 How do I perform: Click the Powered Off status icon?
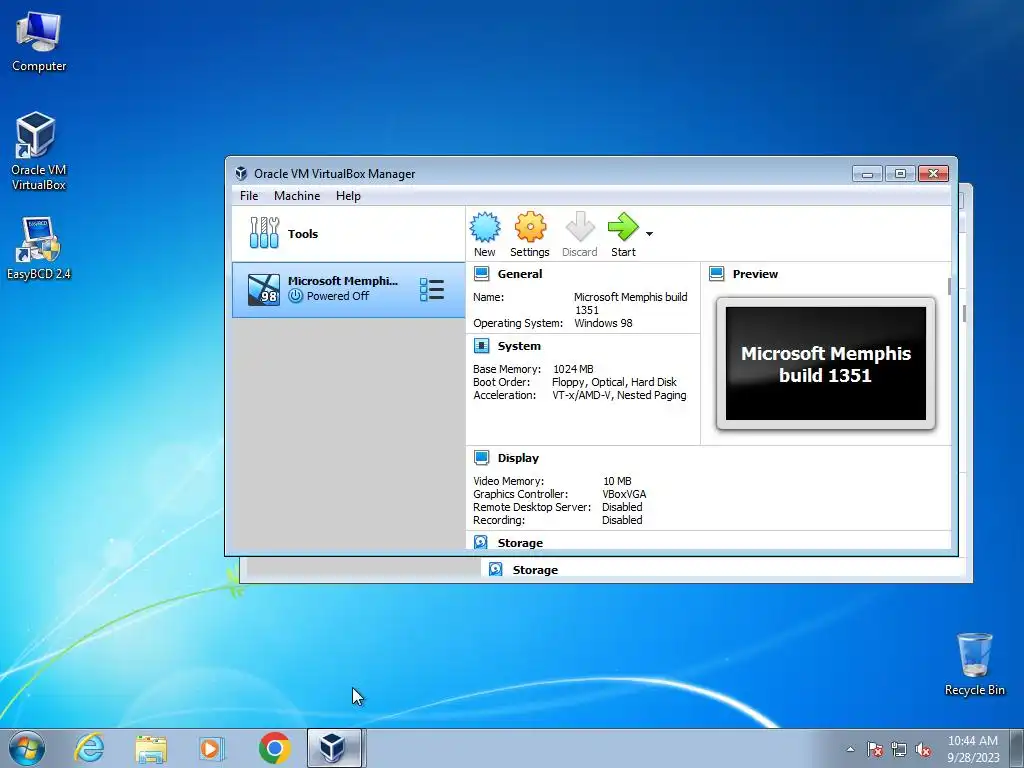(x=296, y=296)
